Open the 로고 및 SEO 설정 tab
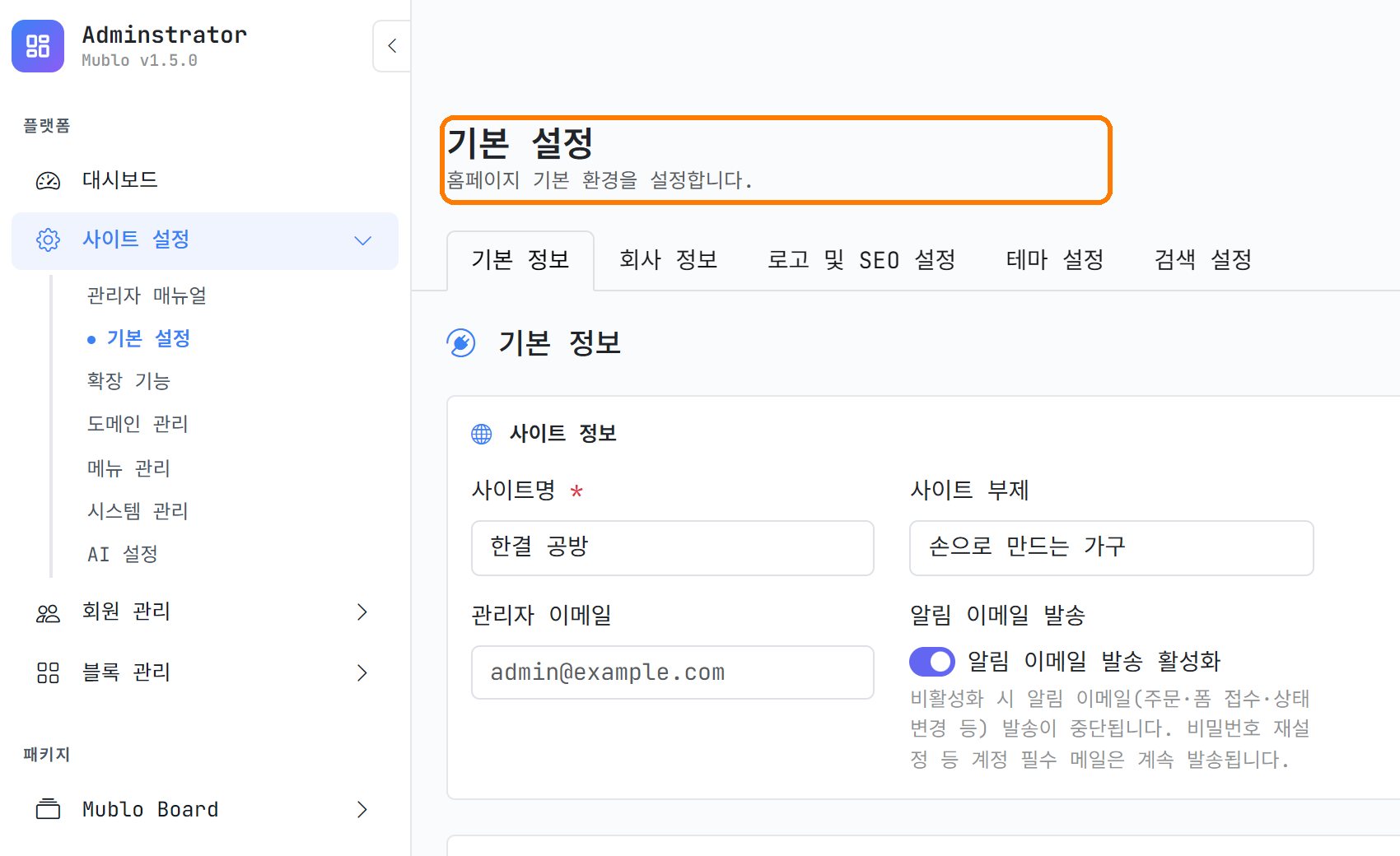Viewport: 1400px width, 856px height. 861,260
